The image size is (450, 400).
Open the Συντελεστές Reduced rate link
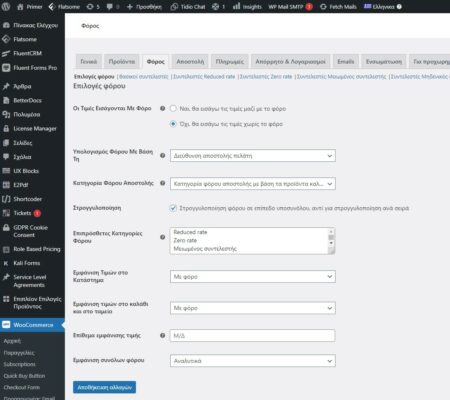204,77
